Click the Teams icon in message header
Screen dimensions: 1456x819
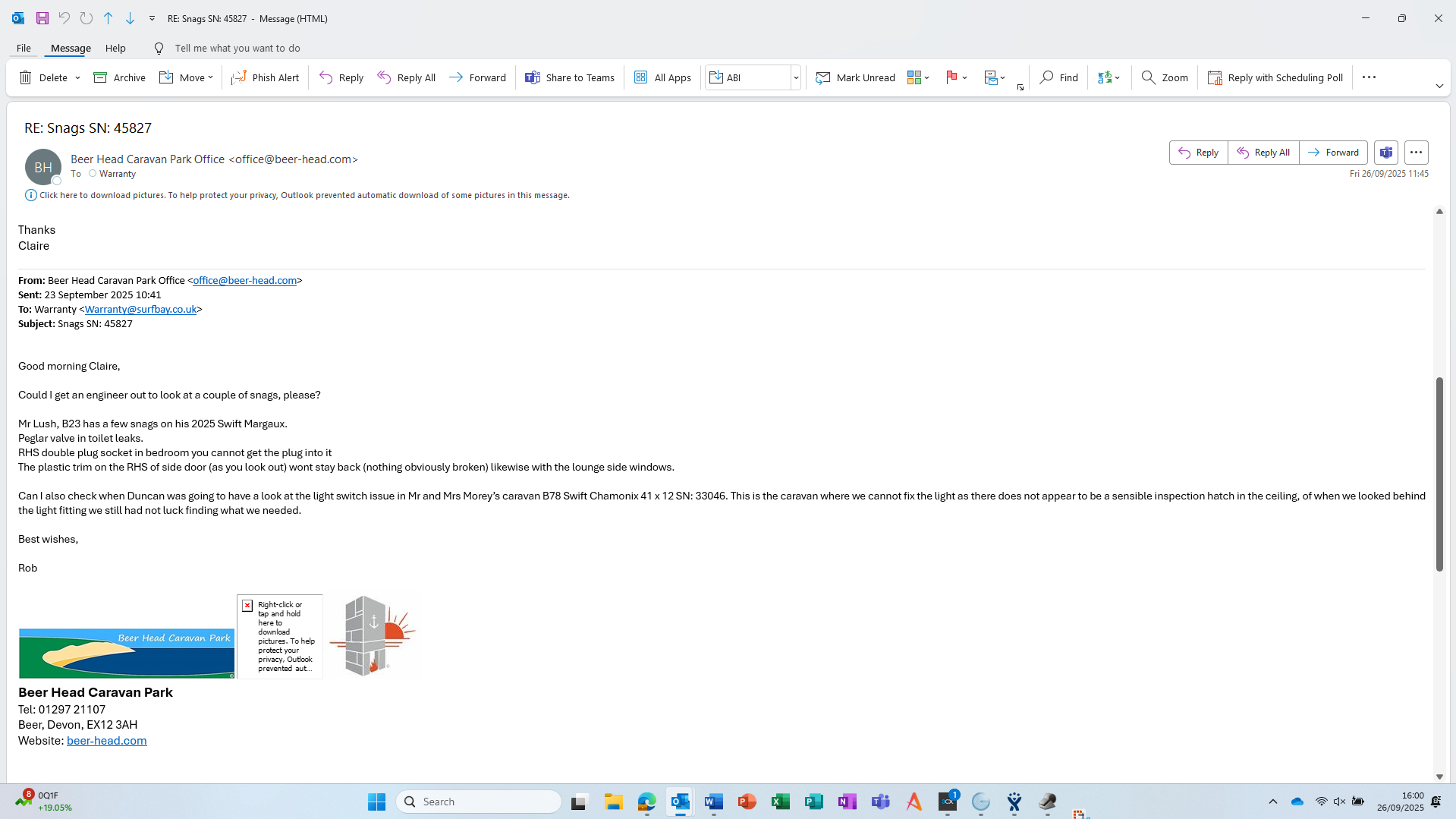point(1386,153)
